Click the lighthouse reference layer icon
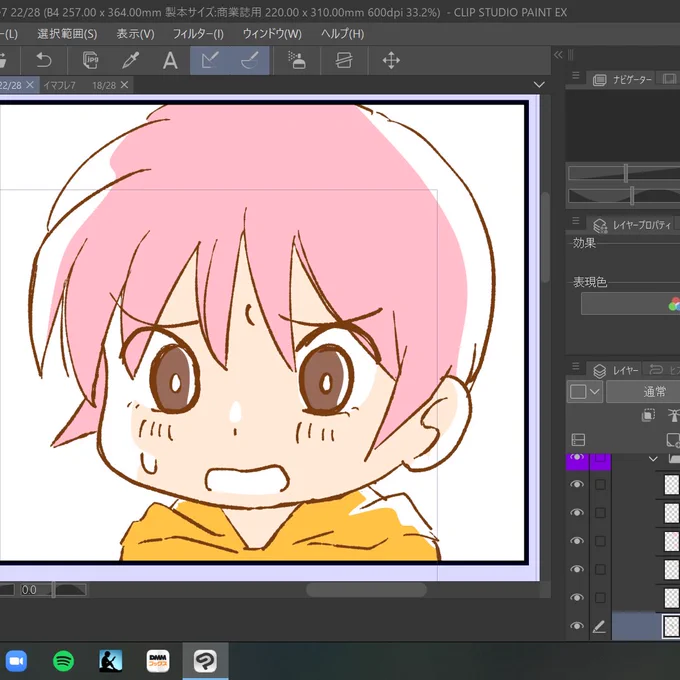Screen dimensions: 680x680 [x=673, y=415]
